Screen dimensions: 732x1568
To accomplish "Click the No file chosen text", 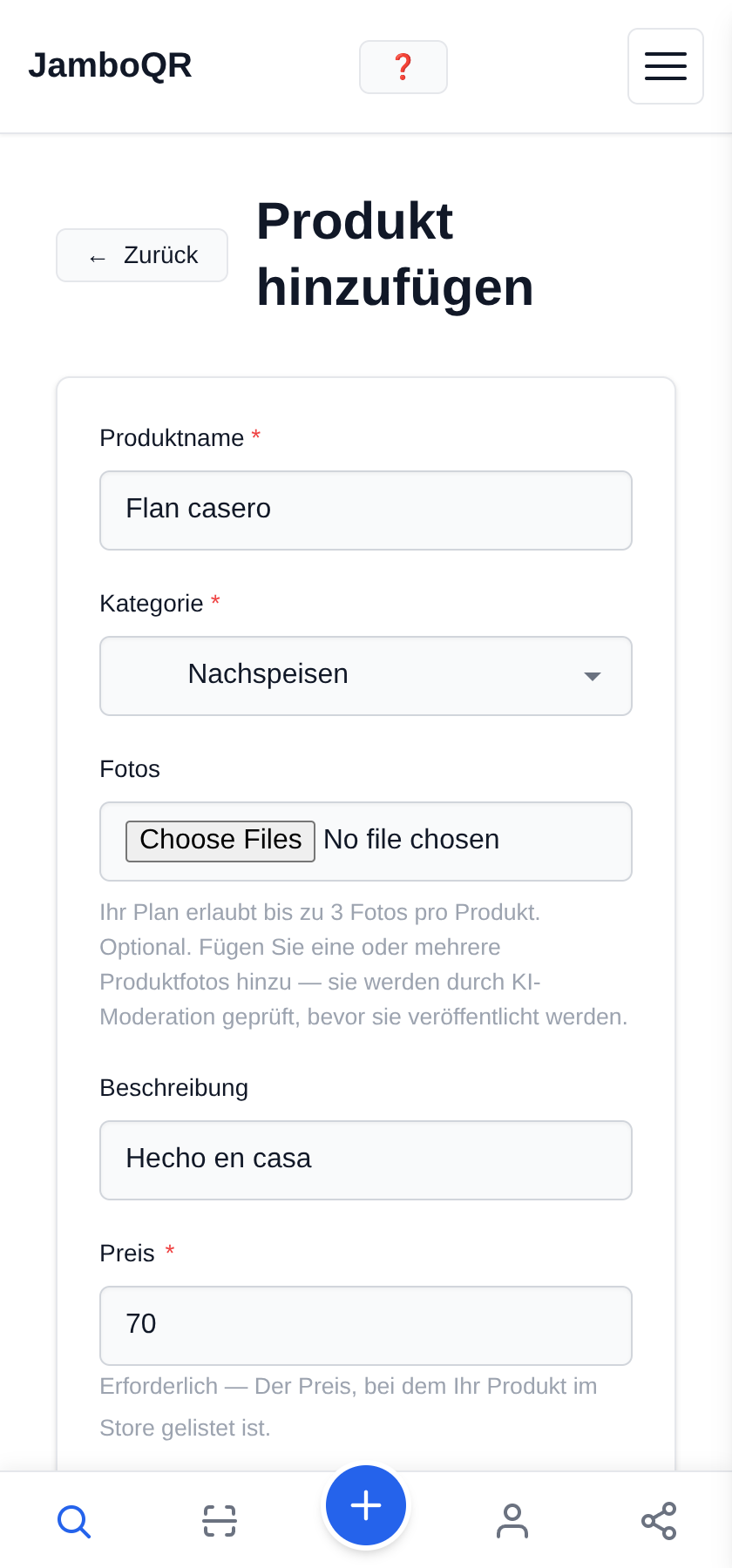I will click(411, 840).
